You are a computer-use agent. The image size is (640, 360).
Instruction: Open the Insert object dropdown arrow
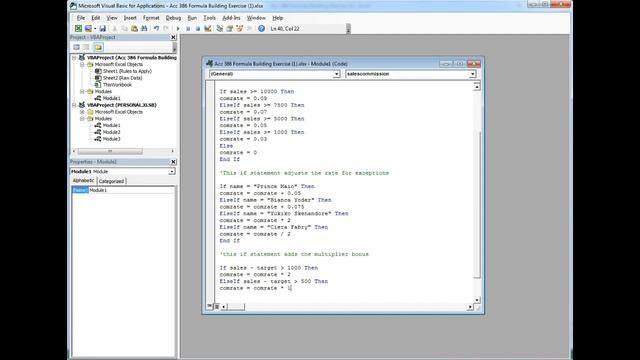[x=95, y=29]
